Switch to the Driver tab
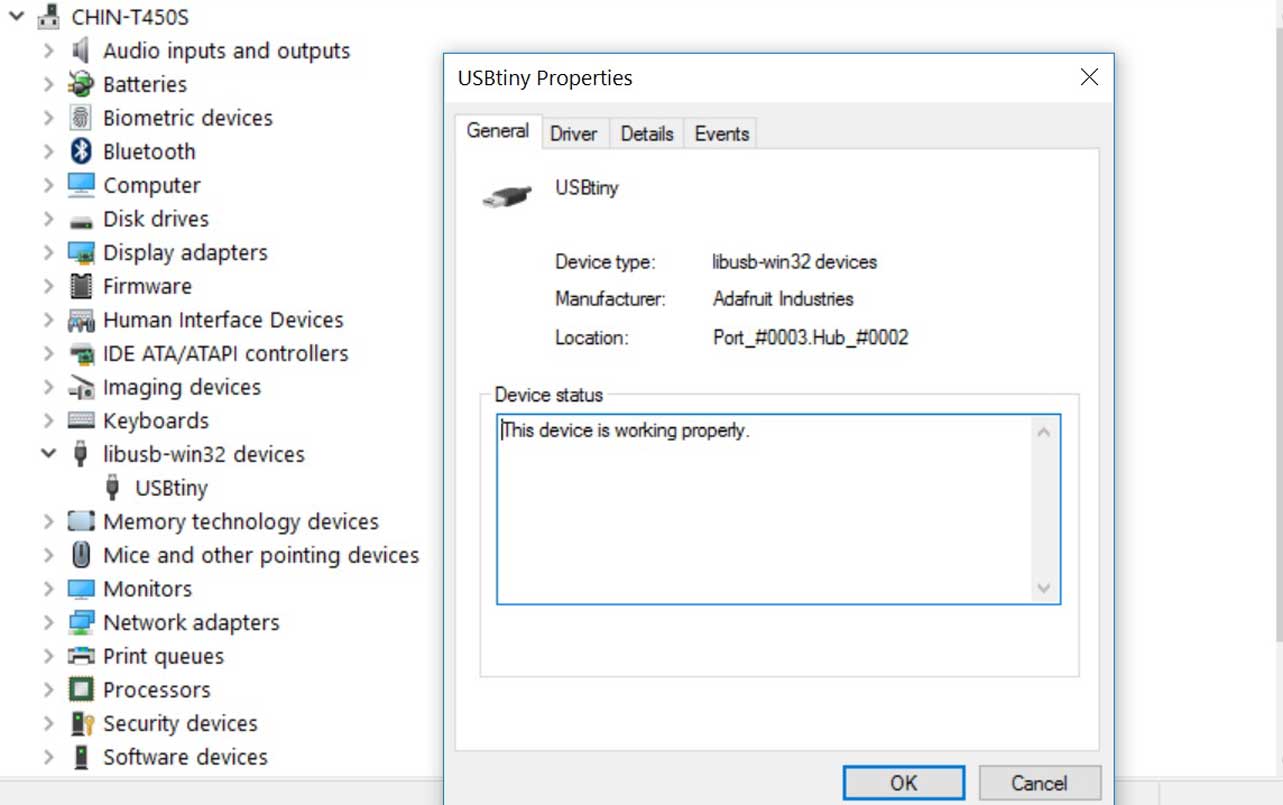The height and width of the screenshot is (805, 1283). coord(573,133)
